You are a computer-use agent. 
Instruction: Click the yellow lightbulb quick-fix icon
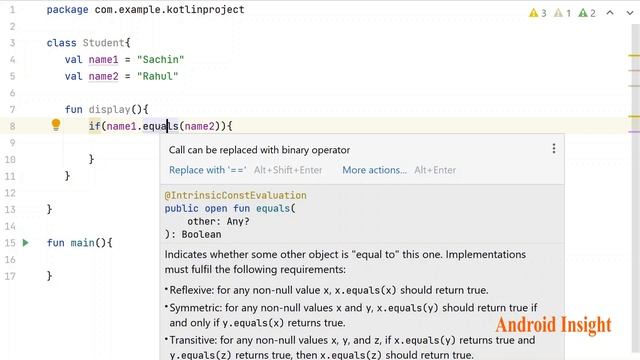coord(56,125)
